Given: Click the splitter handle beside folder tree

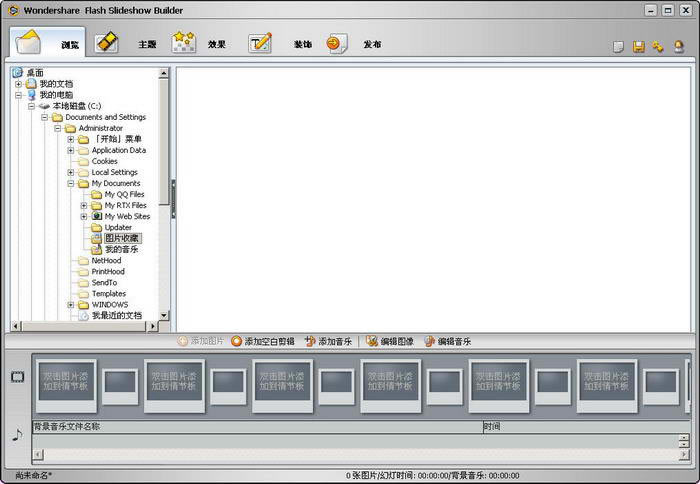Looking at the screenshot, I should tap(173, 199).
